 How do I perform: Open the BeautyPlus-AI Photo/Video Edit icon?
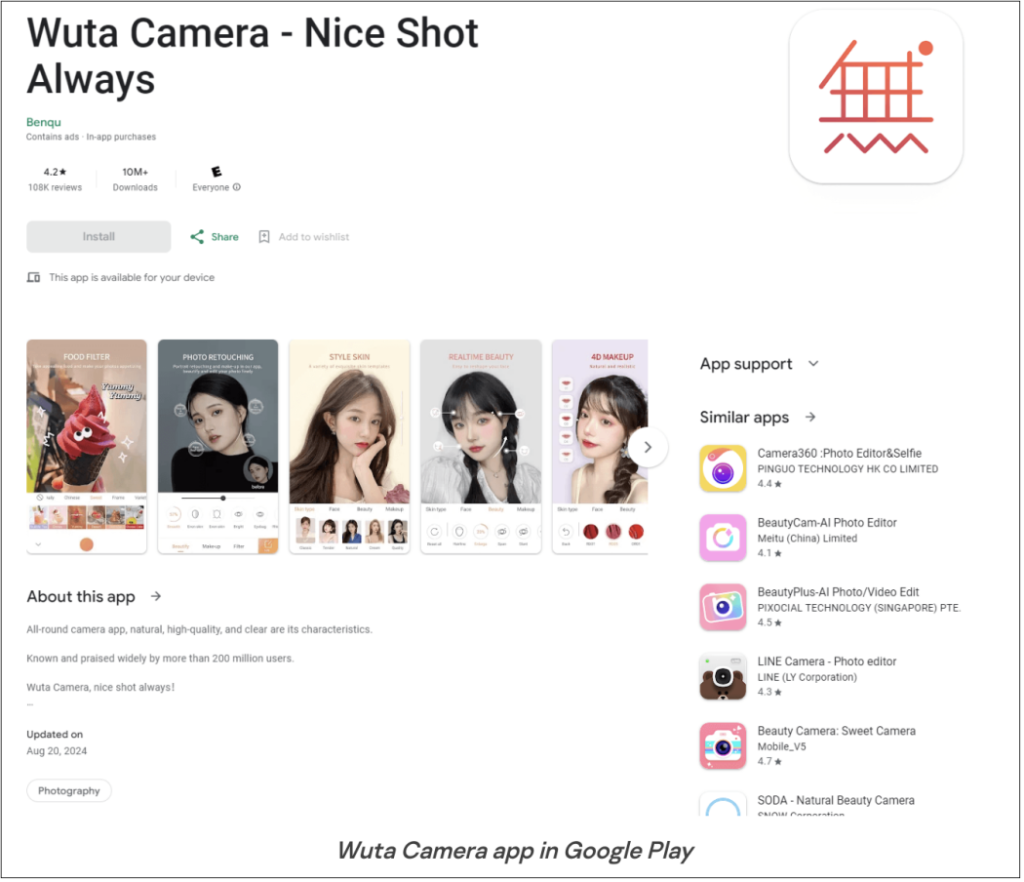(722, 607)
